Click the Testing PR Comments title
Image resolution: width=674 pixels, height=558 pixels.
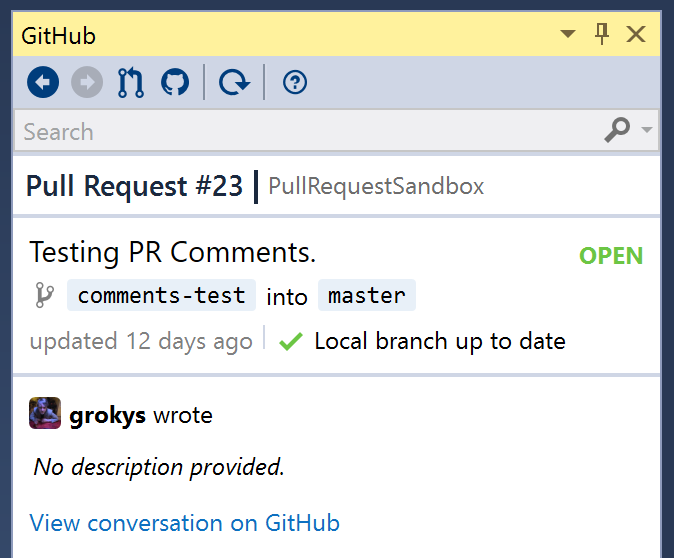point(172,252)
